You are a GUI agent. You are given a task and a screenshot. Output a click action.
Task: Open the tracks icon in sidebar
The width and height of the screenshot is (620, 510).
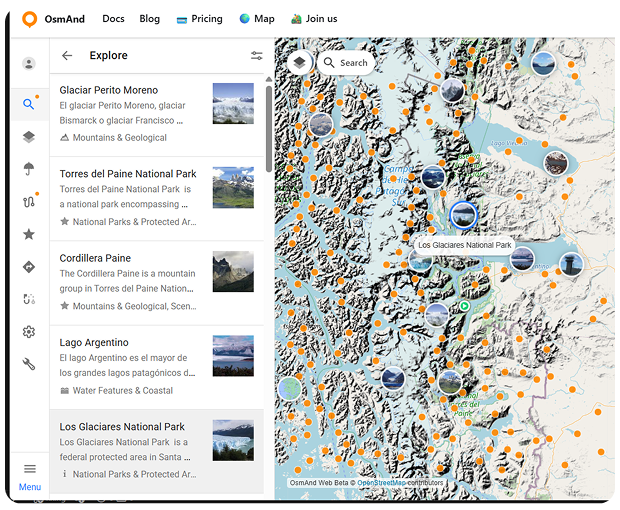pos(29,202)
